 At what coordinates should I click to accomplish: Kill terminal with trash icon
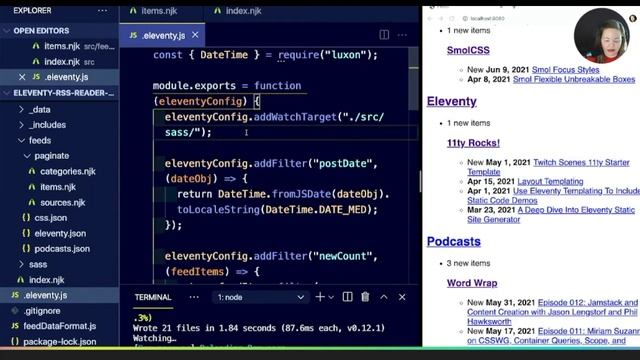[365, 297]
